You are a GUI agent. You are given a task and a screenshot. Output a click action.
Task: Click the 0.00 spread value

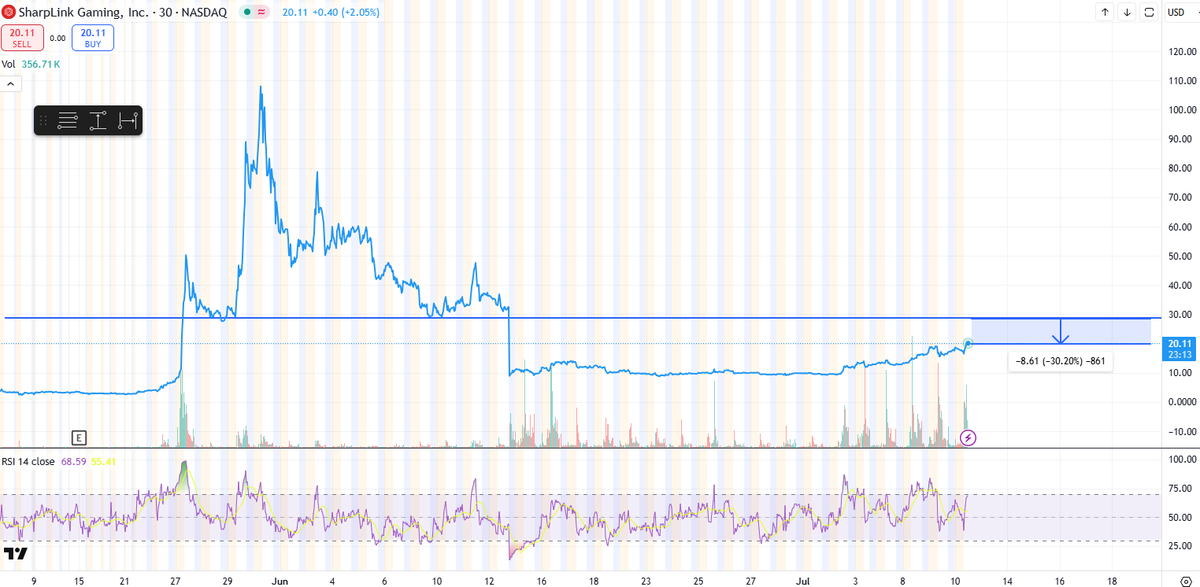pyautogui.click(x=57, y=38)
